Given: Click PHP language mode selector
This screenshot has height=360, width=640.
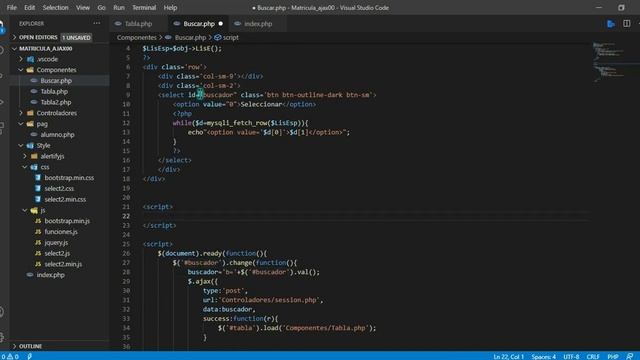Looking at the screenshot, I should click(x=613, y=356).
